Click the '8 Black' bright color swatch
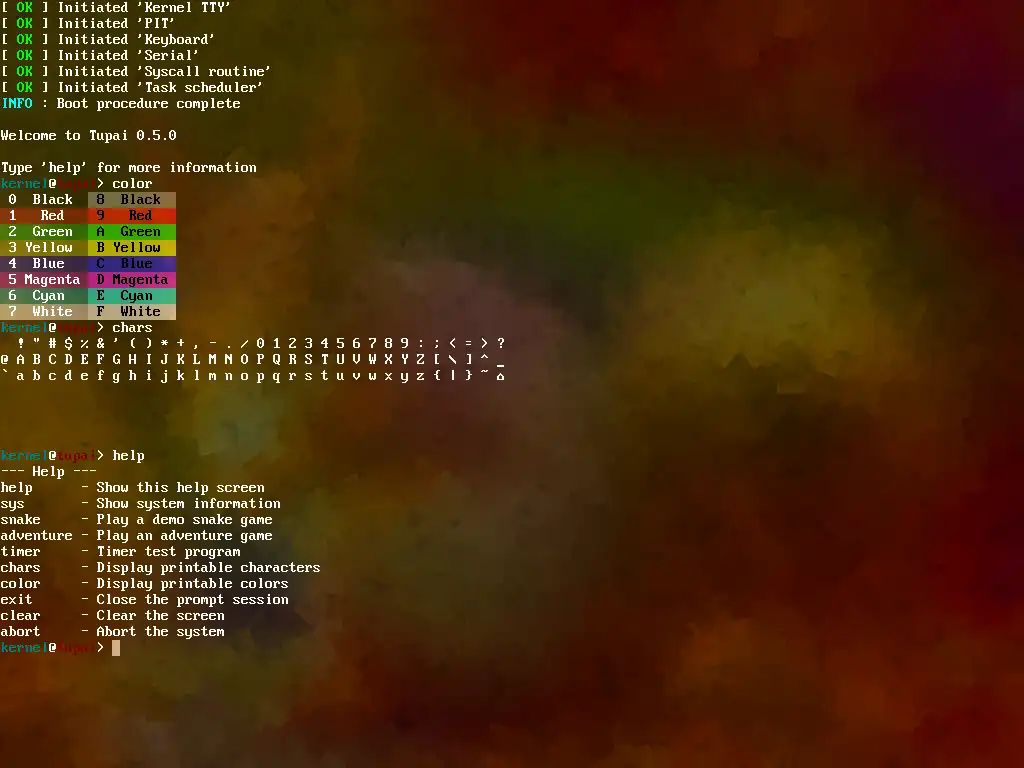 132,200
